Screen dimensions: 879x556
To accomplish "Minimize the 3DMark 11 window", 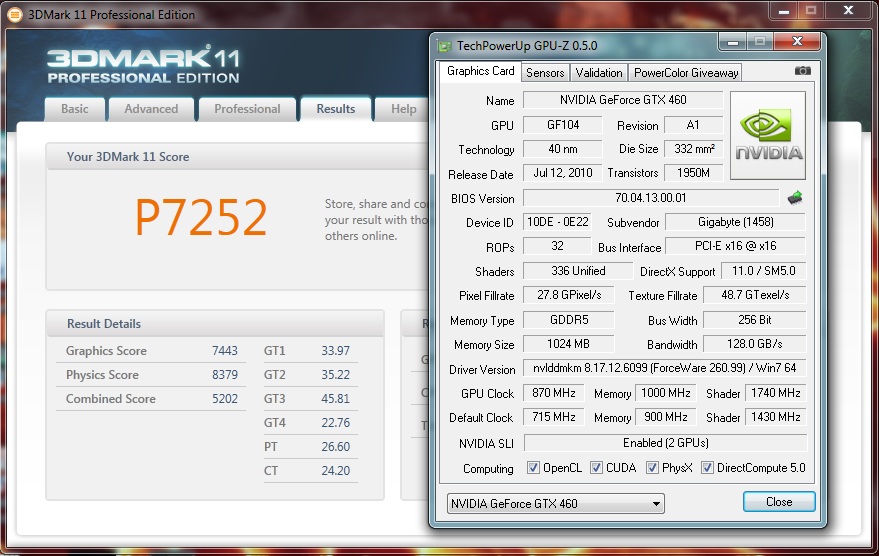I will pyautogui.click(x=784, y=11).
